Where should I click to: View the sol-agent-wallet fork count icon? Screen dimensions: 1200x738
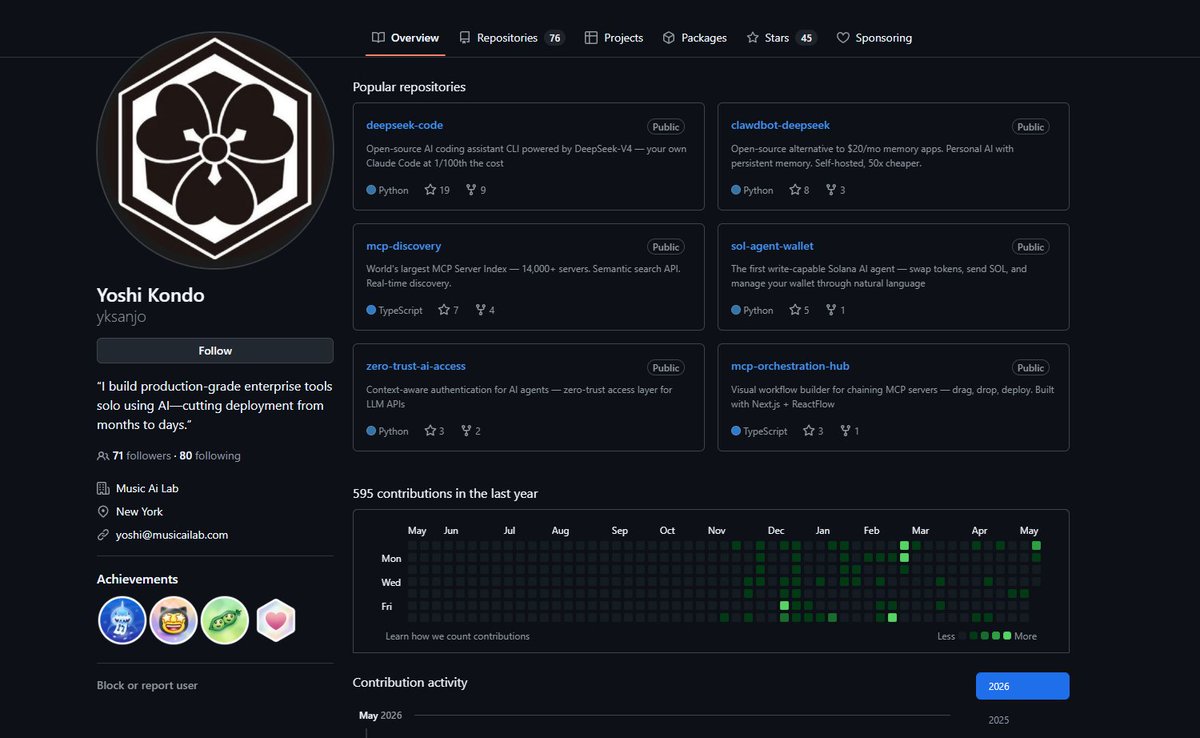click(830, 310)
